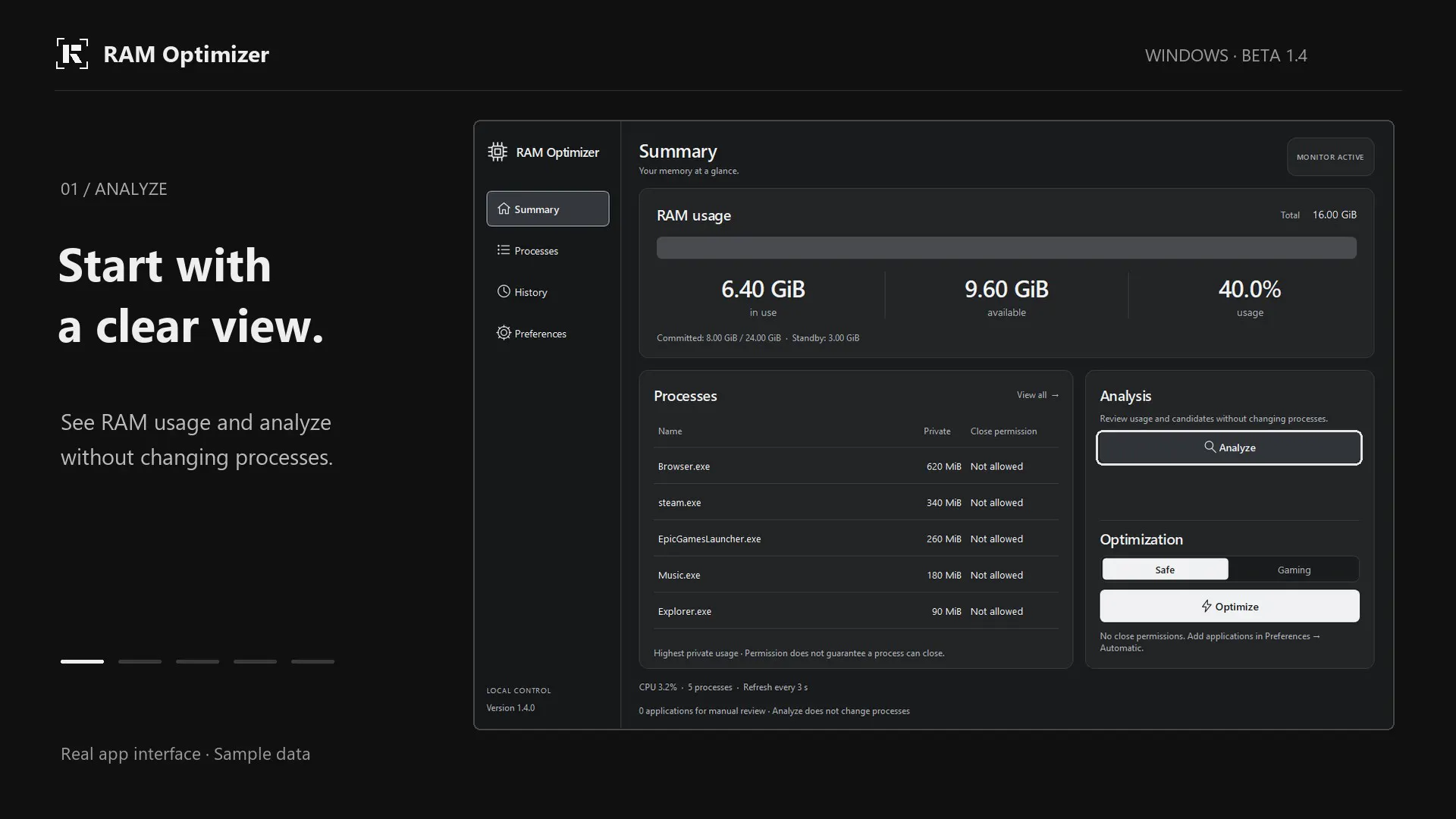Screen dimensions: 1456x819
Task: Click the chip icon beside RAM Optimizer
Action: 497,152
